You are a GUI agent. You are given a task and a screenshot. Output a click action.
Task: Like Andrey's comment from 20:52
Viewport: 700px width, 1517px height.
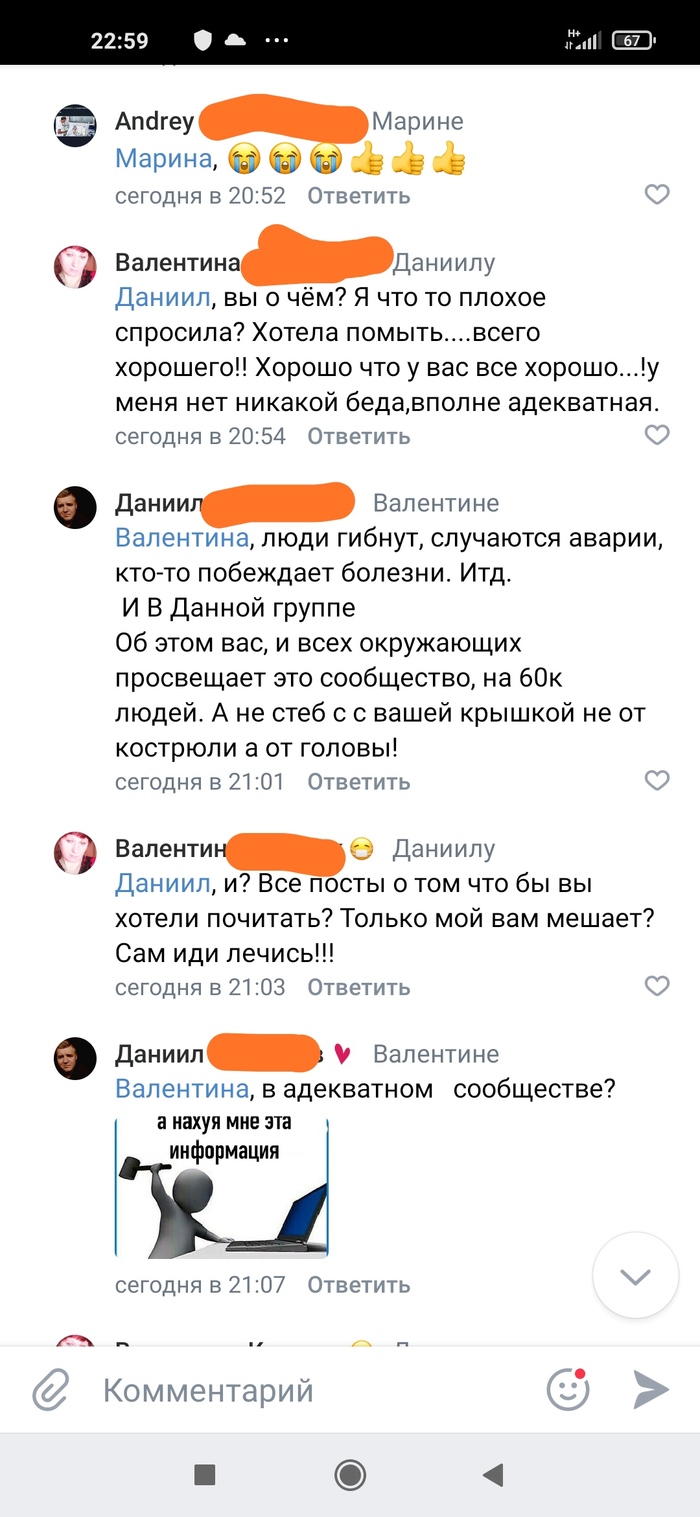pos(656,195)
